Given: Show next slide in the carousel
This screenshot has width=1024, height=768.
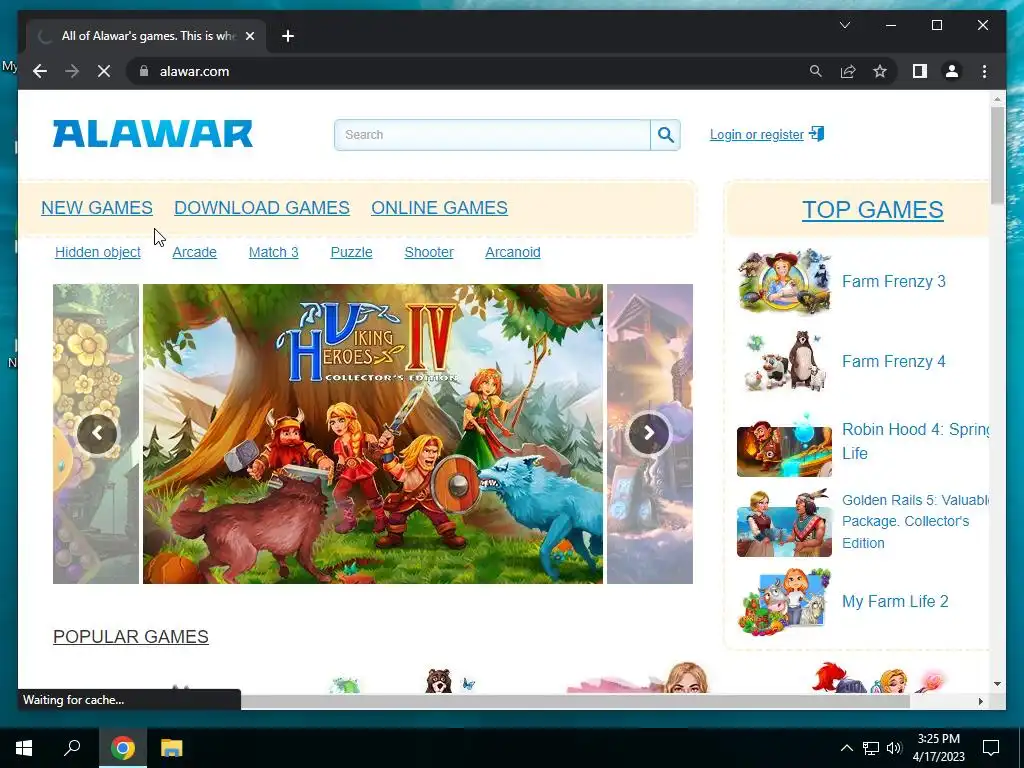Looking at the screenshot, I should click(648, 433).
